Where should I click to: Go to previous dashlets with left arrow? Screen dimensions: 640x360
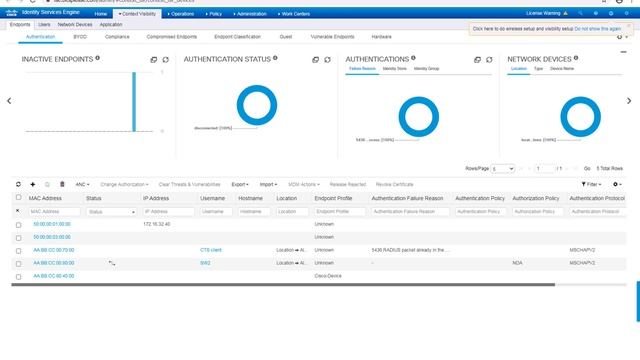[9, 101]
